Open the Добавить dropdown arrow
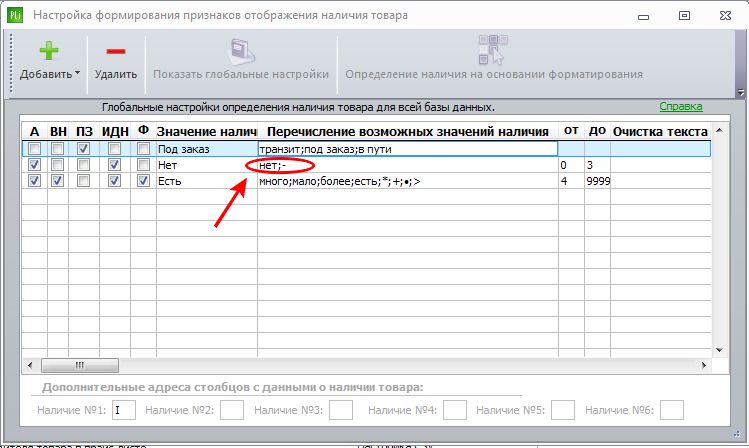Screen dimensions: 749x448 [77, 73]
